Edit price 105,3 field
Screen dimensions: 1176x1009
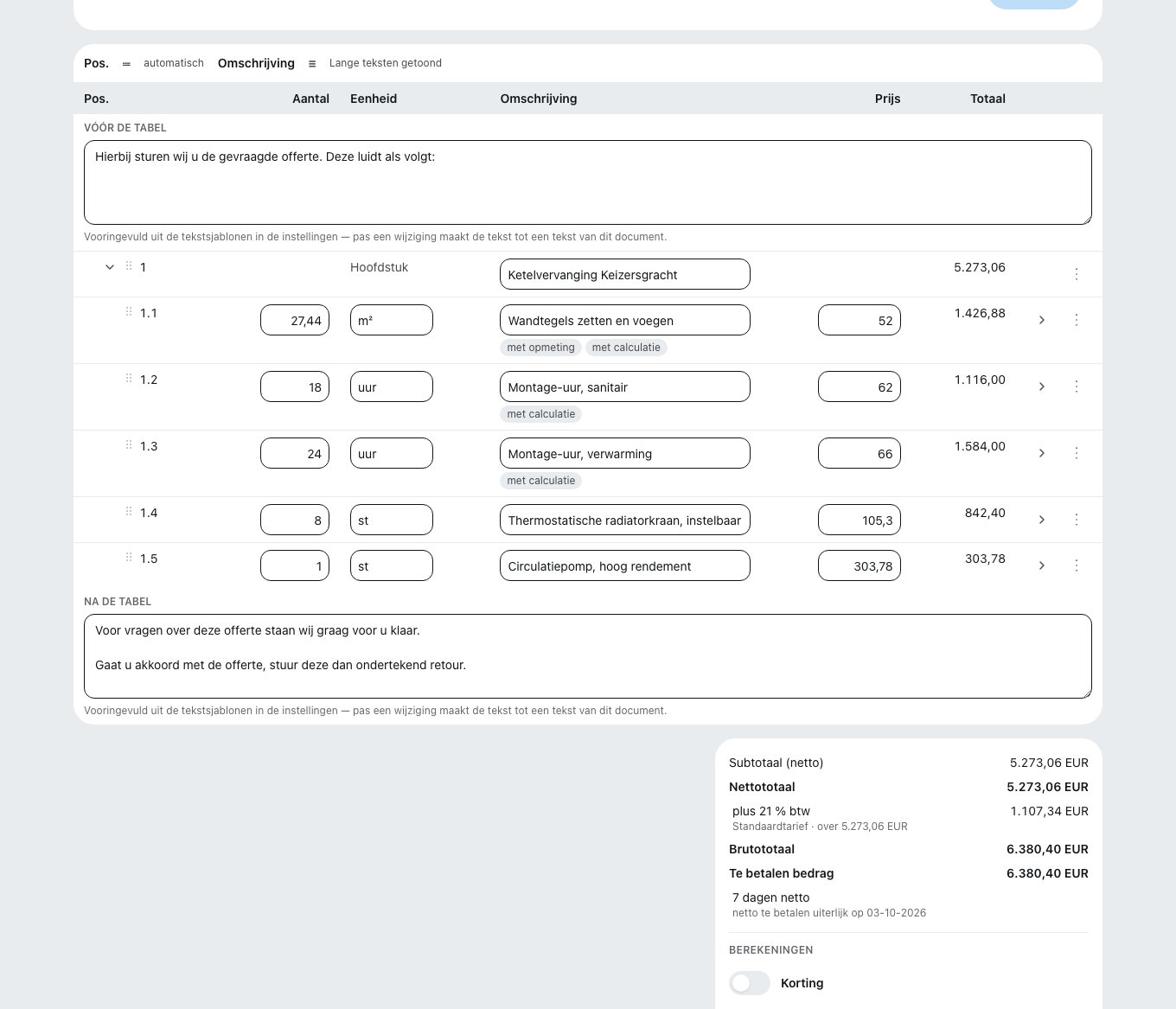(x=860, y=520)
